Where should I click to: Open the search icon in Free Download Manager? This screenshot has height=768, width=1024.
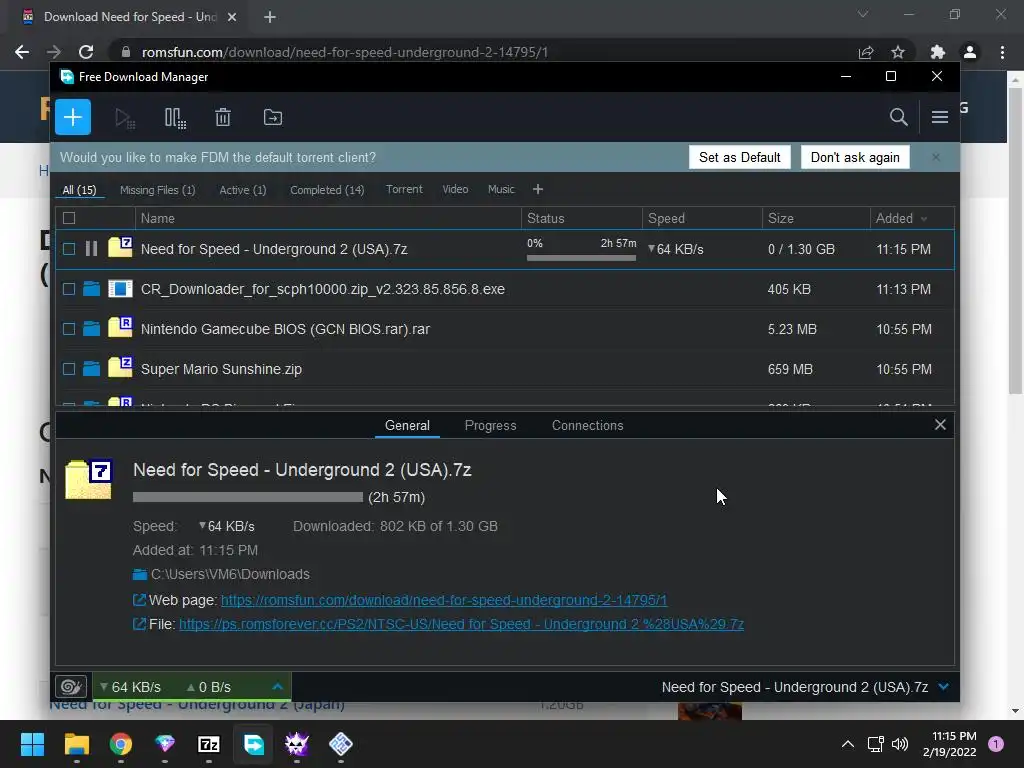tap(899, 118)
